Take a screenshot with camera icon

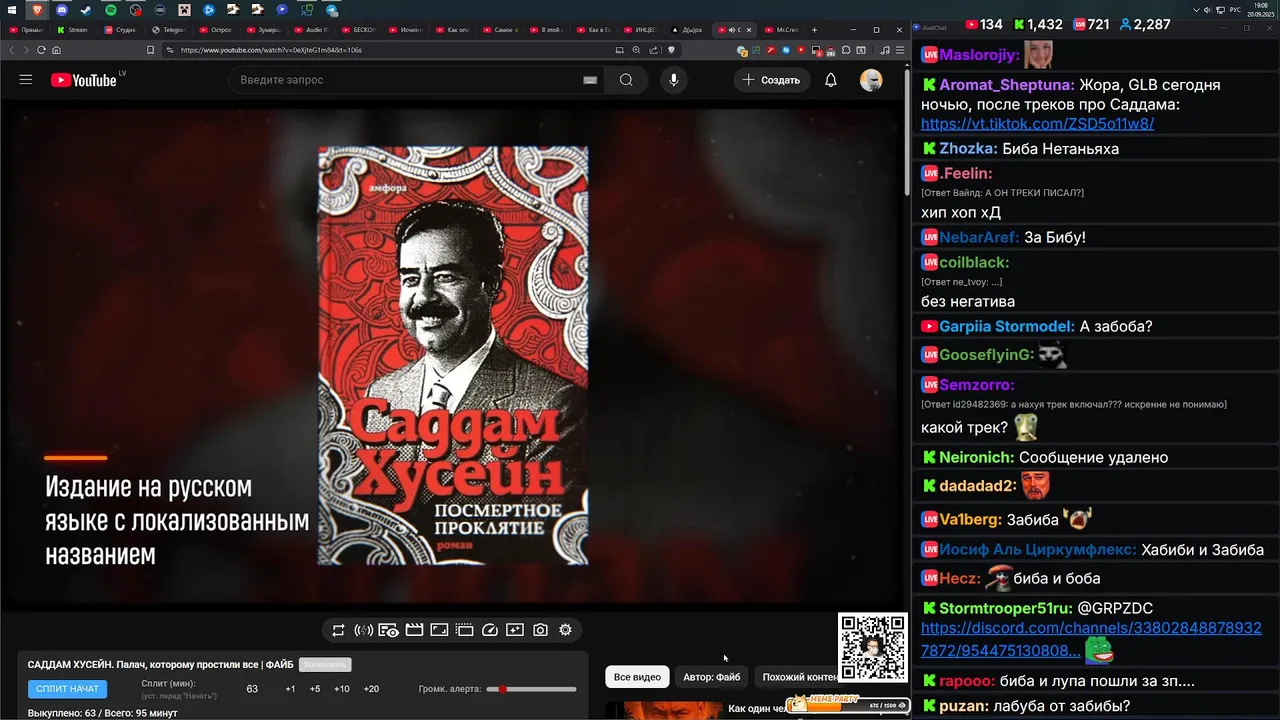pyautogui.click(x=540, y=630)
